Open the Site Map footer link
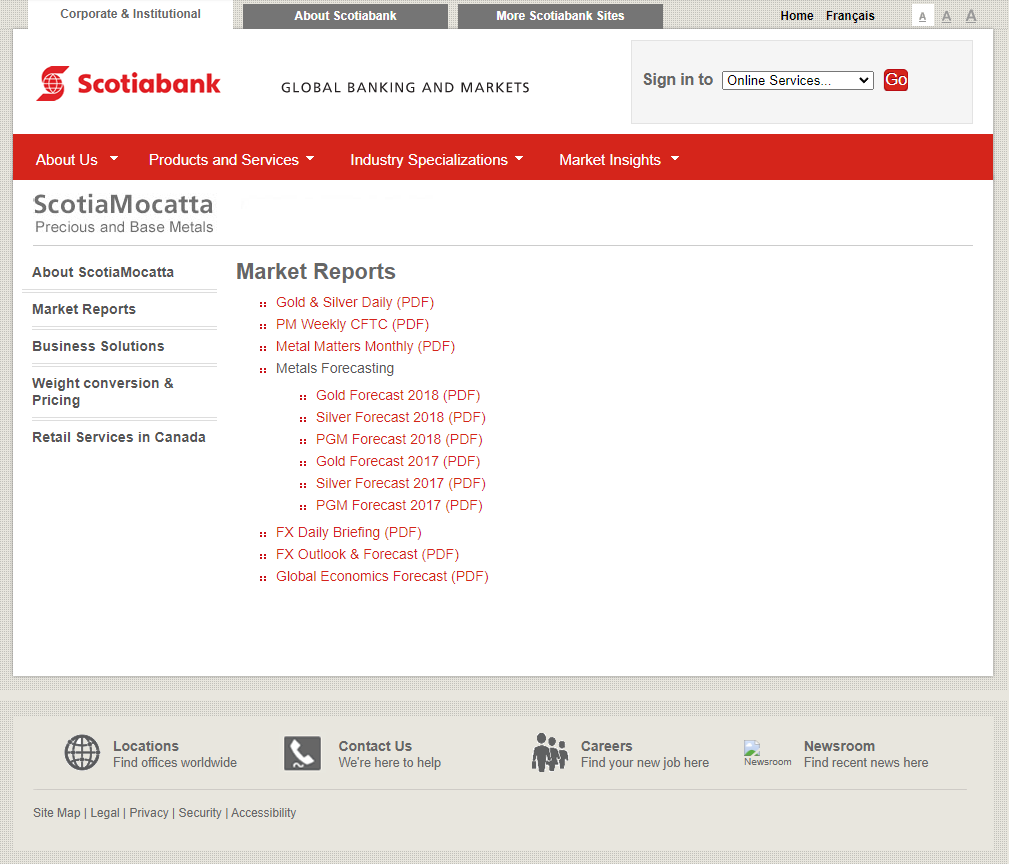Viewport: 1009px width, 864px height. click(x=57, y=813)
